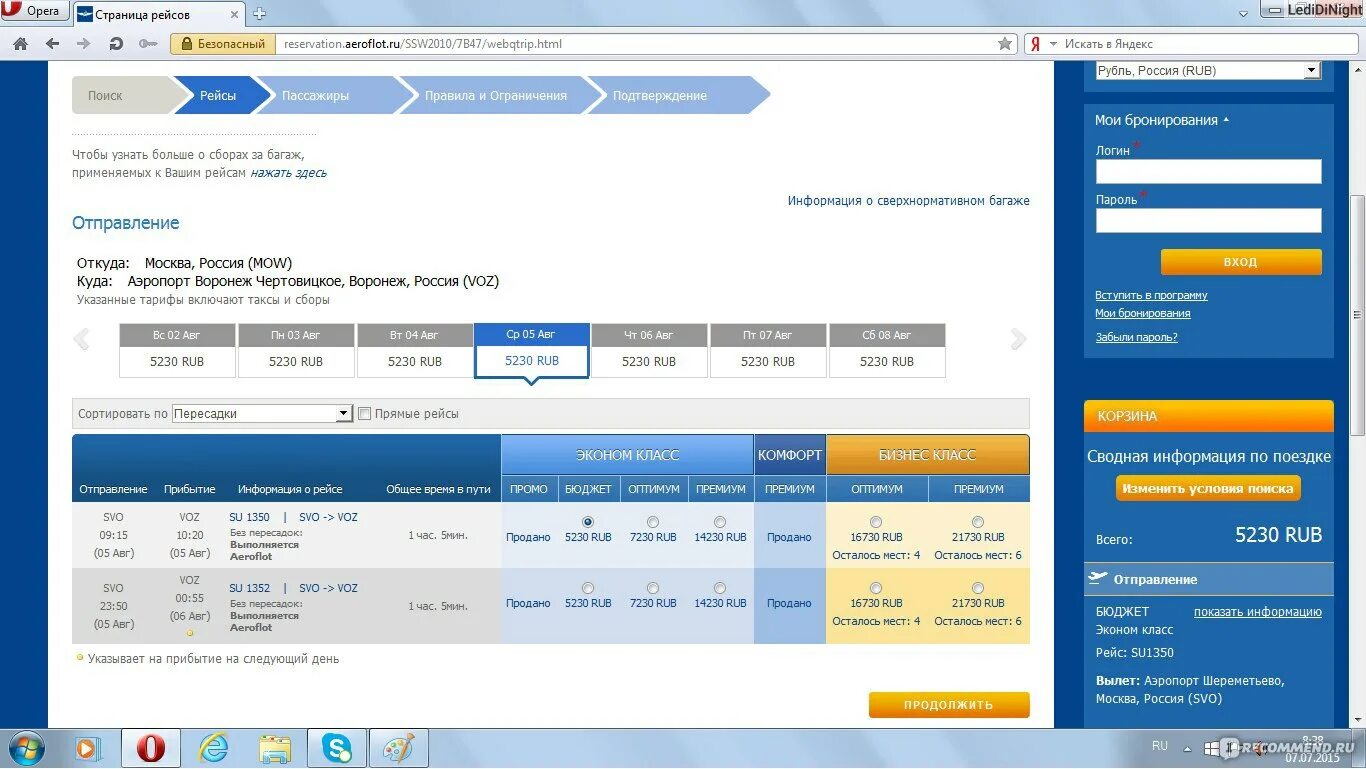Viewport: 1366px width, 769px height.
Task: Open flight SU 1352 details link
Action: coord(250,589)
